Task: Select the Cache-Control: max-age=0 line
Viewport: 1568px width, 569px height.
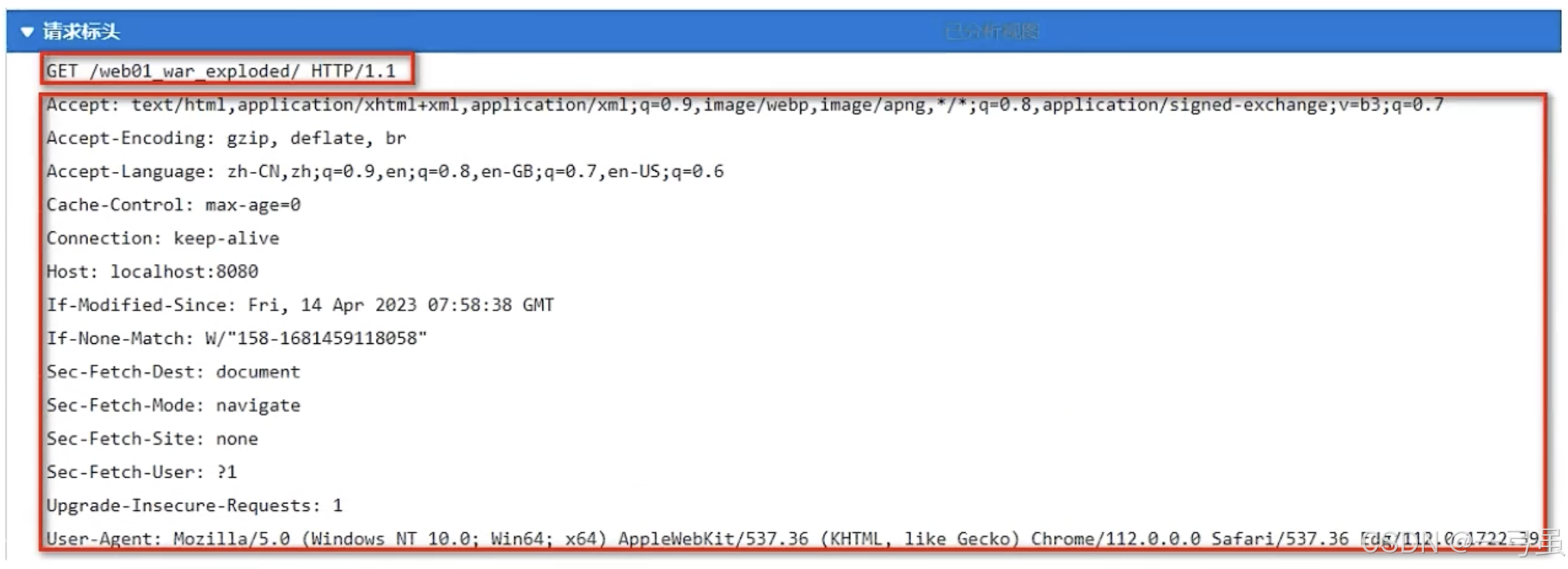Action: click(173, 205)
